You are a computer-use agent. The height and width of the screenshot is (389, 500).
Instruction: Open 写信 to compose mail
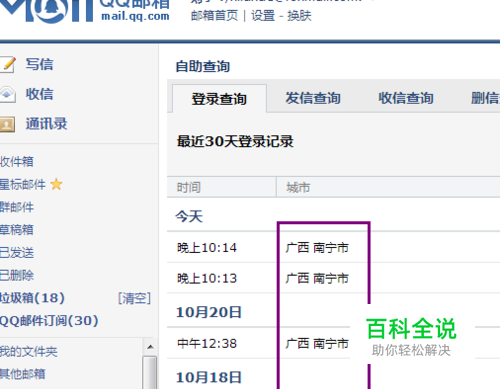click(x=39, y=64)
